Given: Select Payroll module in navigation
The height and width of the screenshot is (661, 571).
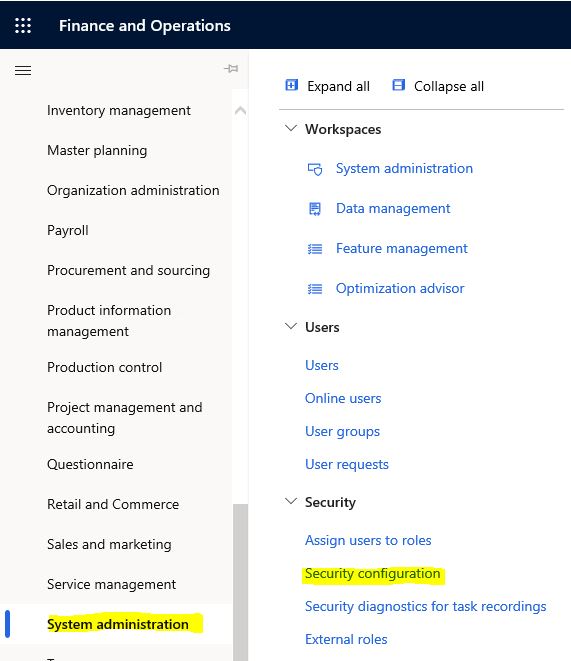Looking at the screenshot, I should (x=68, y=231).
